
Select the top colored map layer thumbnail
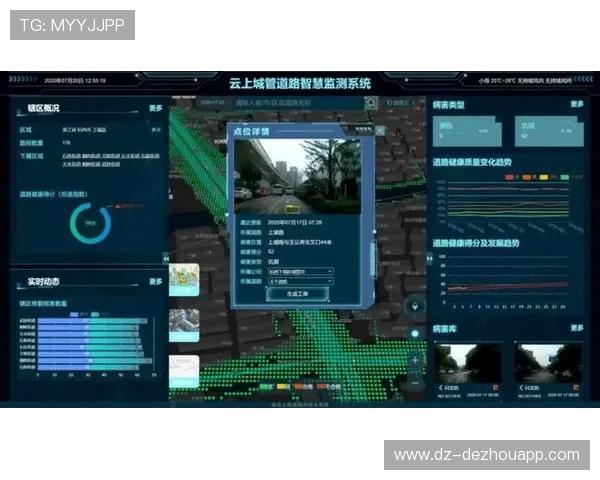[x=184, y=280]
